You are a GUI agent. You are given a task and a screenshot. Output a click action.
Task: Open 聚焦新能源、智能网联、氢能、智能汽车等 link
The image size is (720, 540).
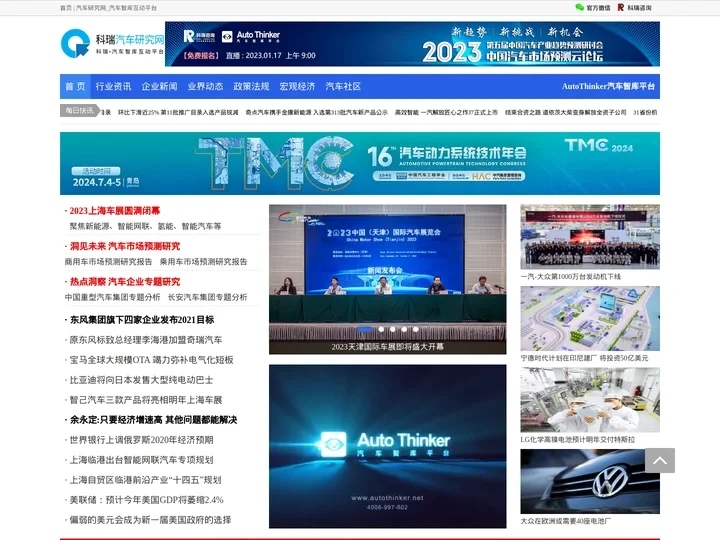(145, 226)
